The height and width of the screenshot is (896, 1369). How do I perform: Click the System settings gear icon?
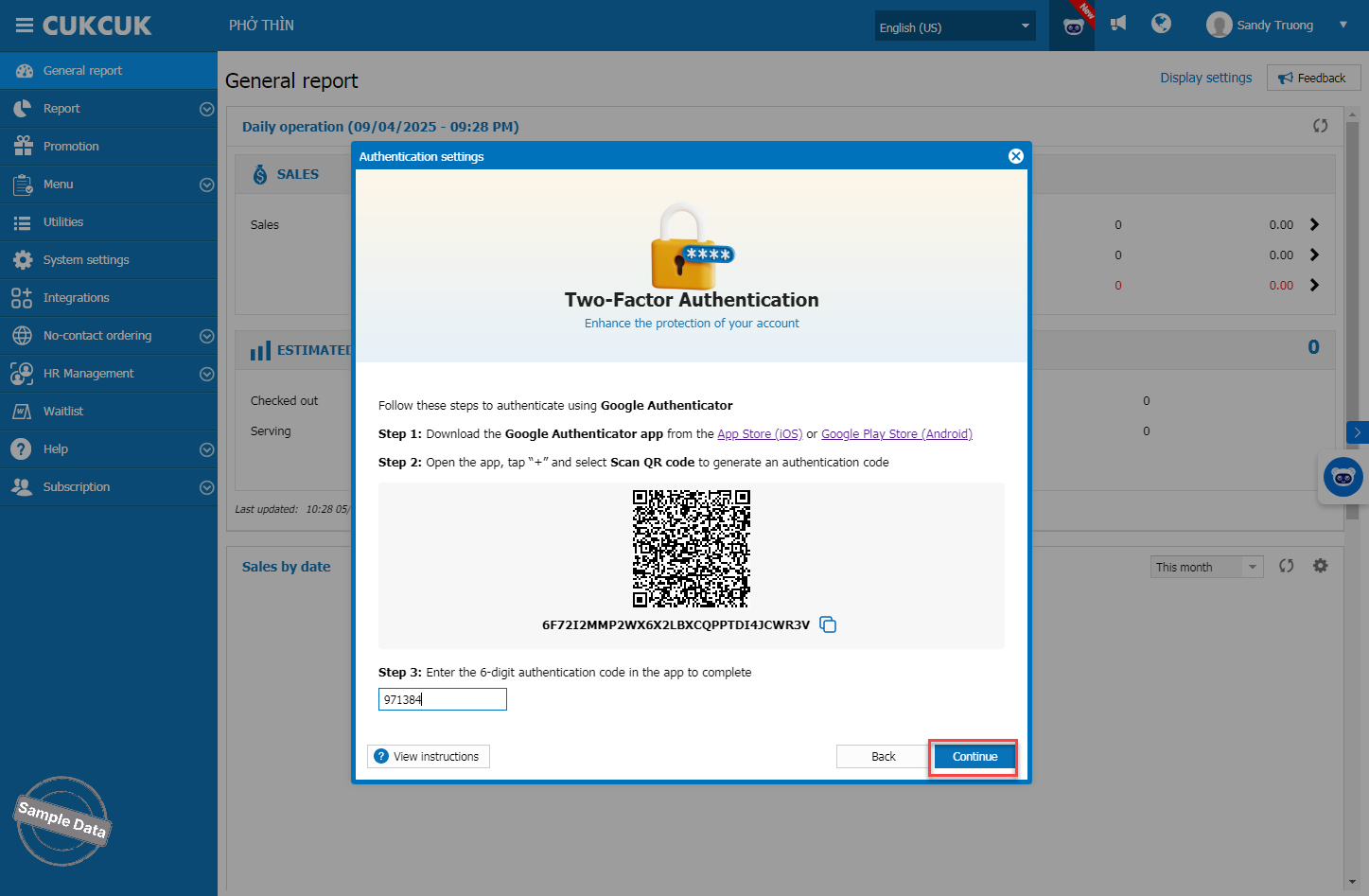23,260
